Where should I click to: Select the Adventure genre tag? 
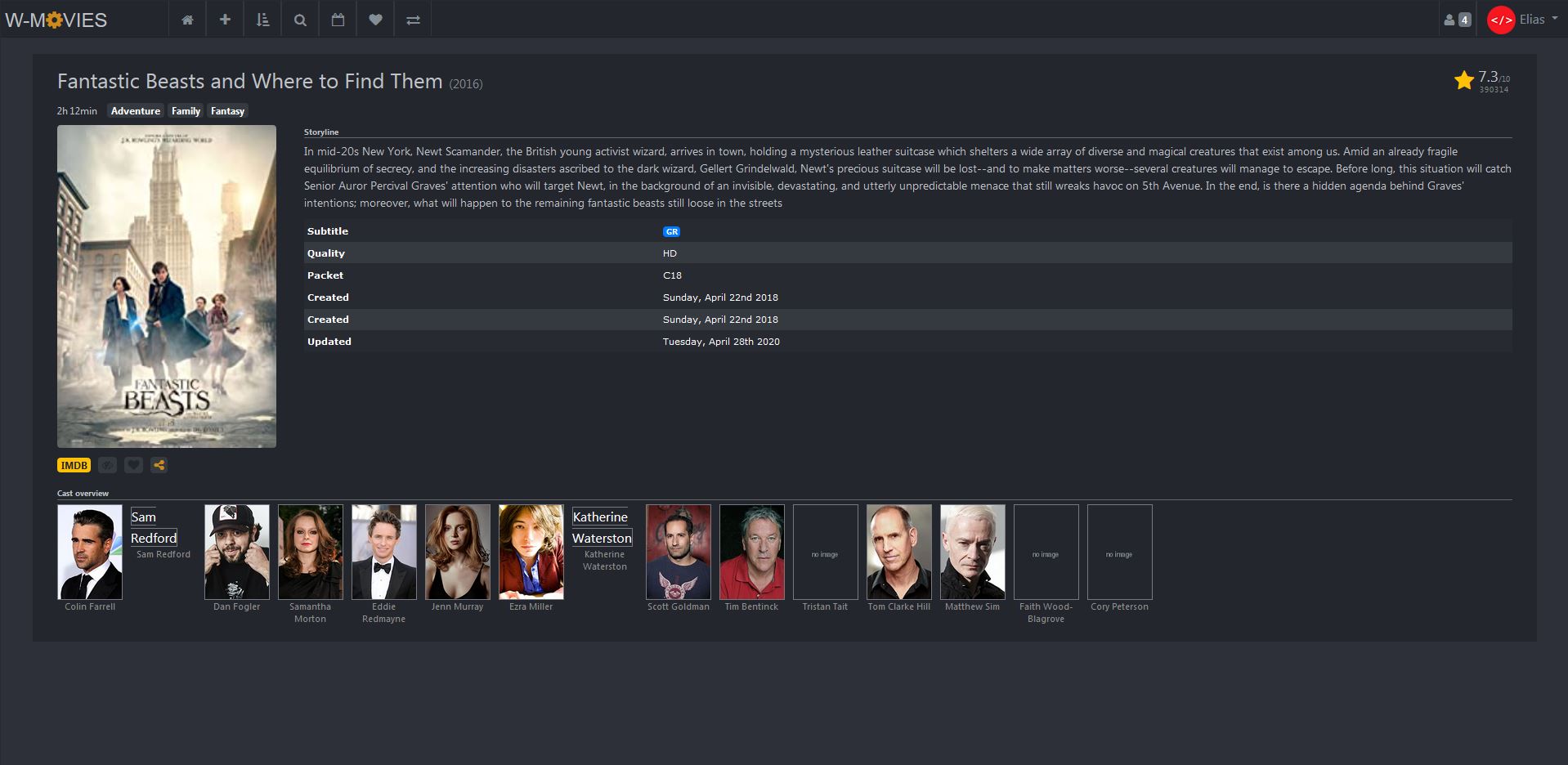pos(136,111)
